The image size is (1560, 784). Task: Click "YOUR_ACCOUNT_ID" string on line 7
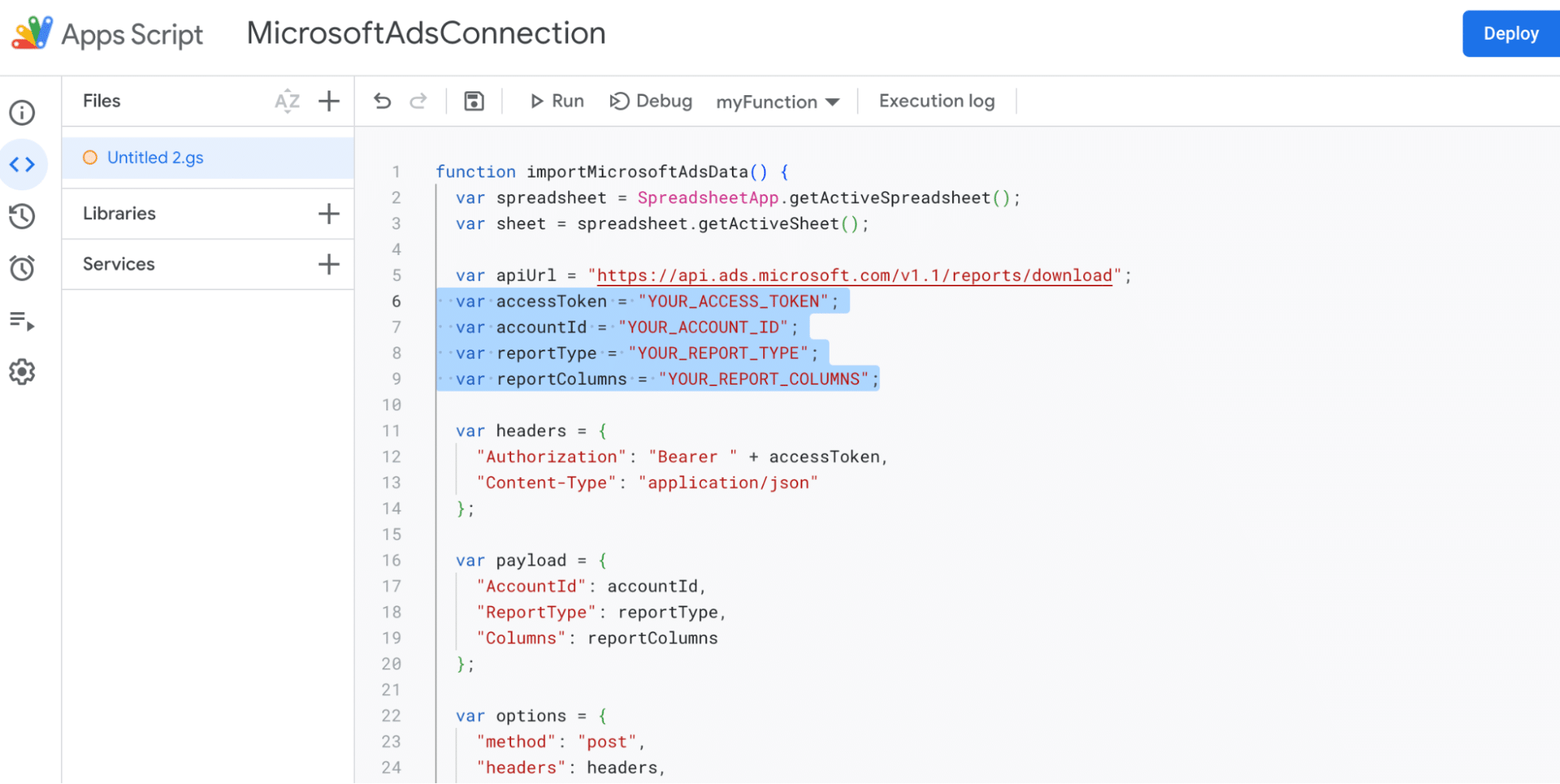(x=702, y=328)
